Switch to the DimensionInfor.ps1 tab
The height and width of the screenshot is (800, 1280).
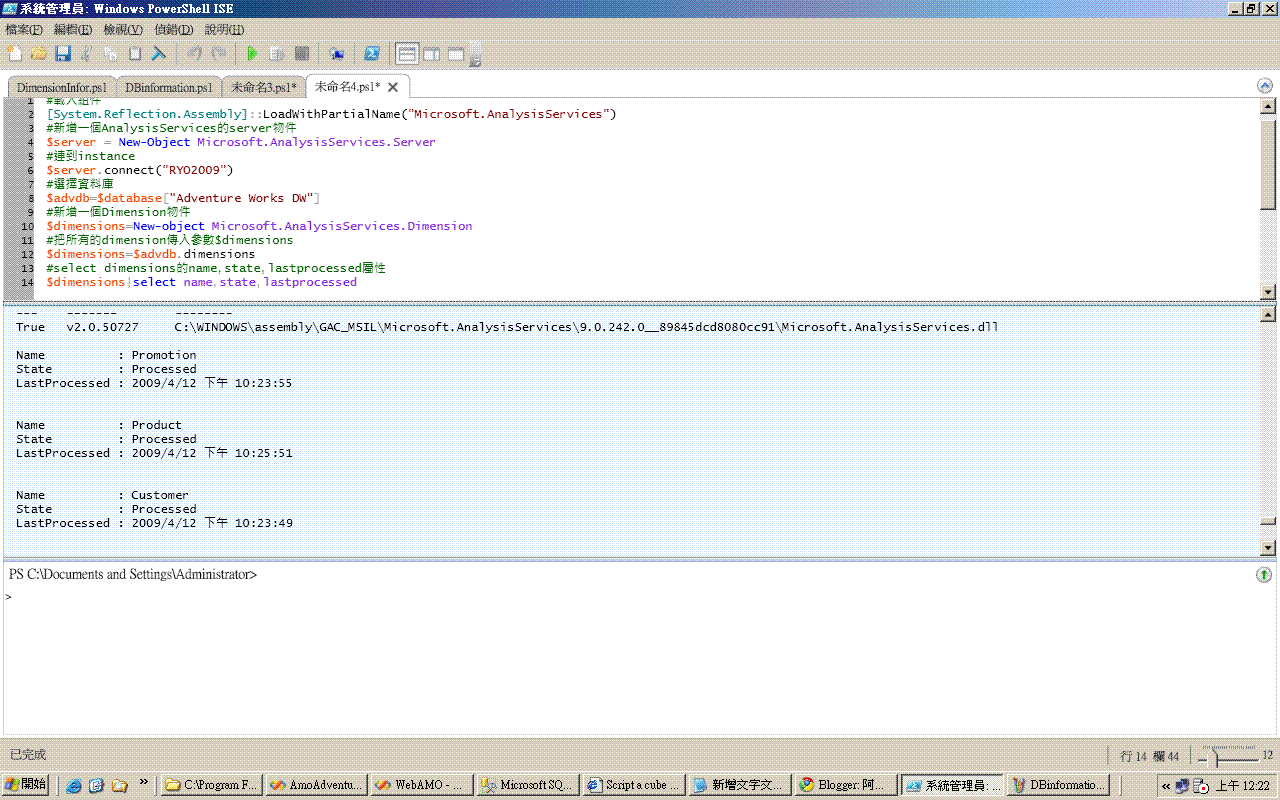[x=61, y=87]
